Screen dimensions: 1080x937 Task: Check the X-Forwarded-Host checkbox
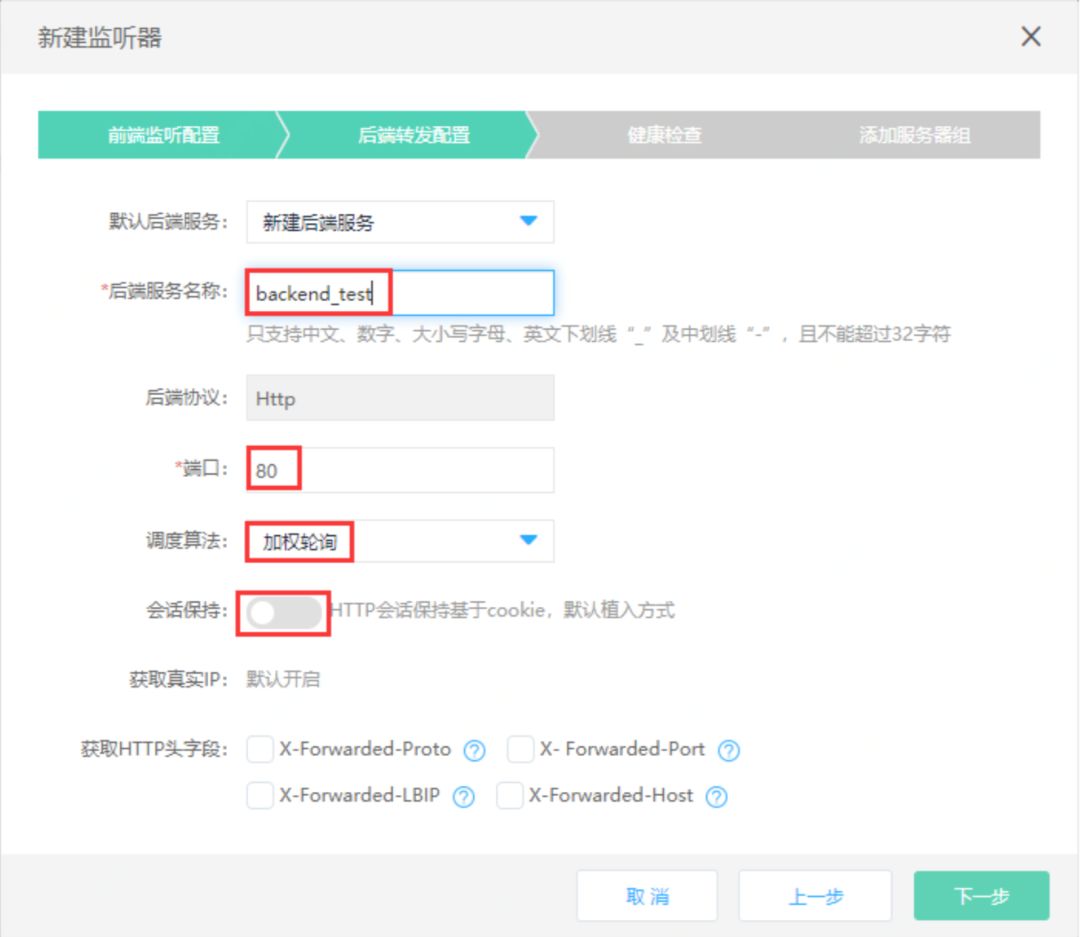pos(510,796)
